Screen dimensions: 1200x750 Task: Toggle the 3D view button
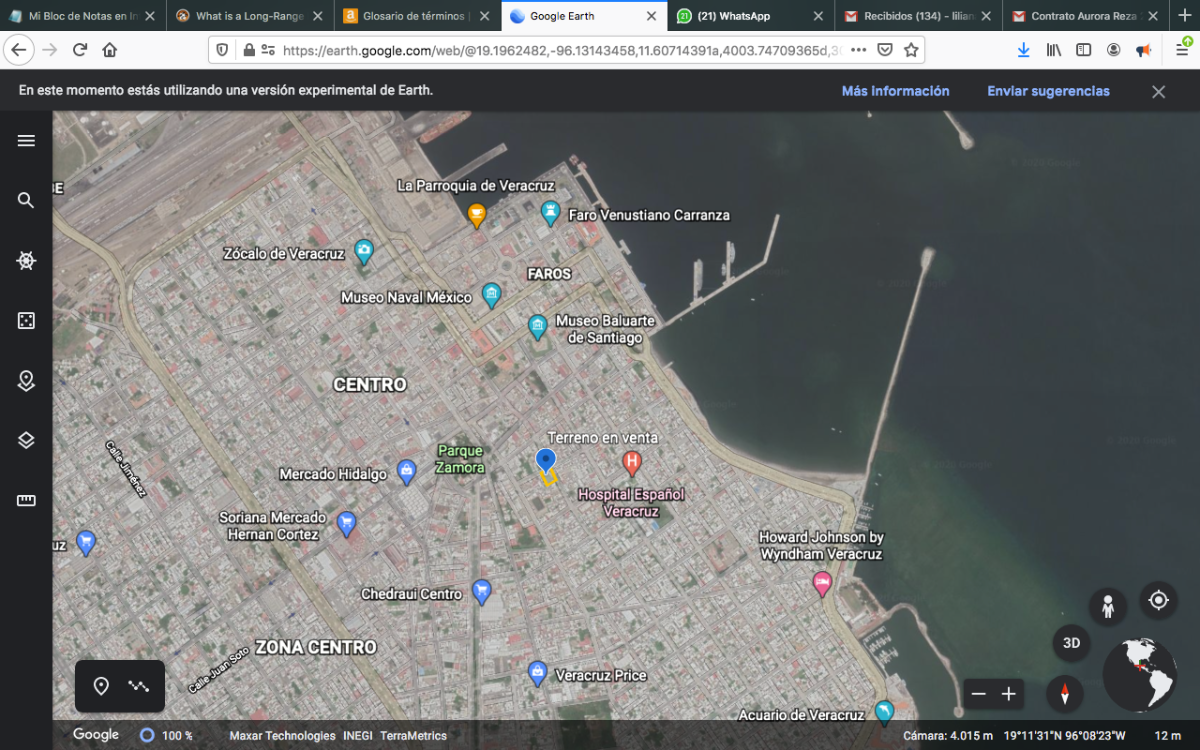[x=1071, y=643]
